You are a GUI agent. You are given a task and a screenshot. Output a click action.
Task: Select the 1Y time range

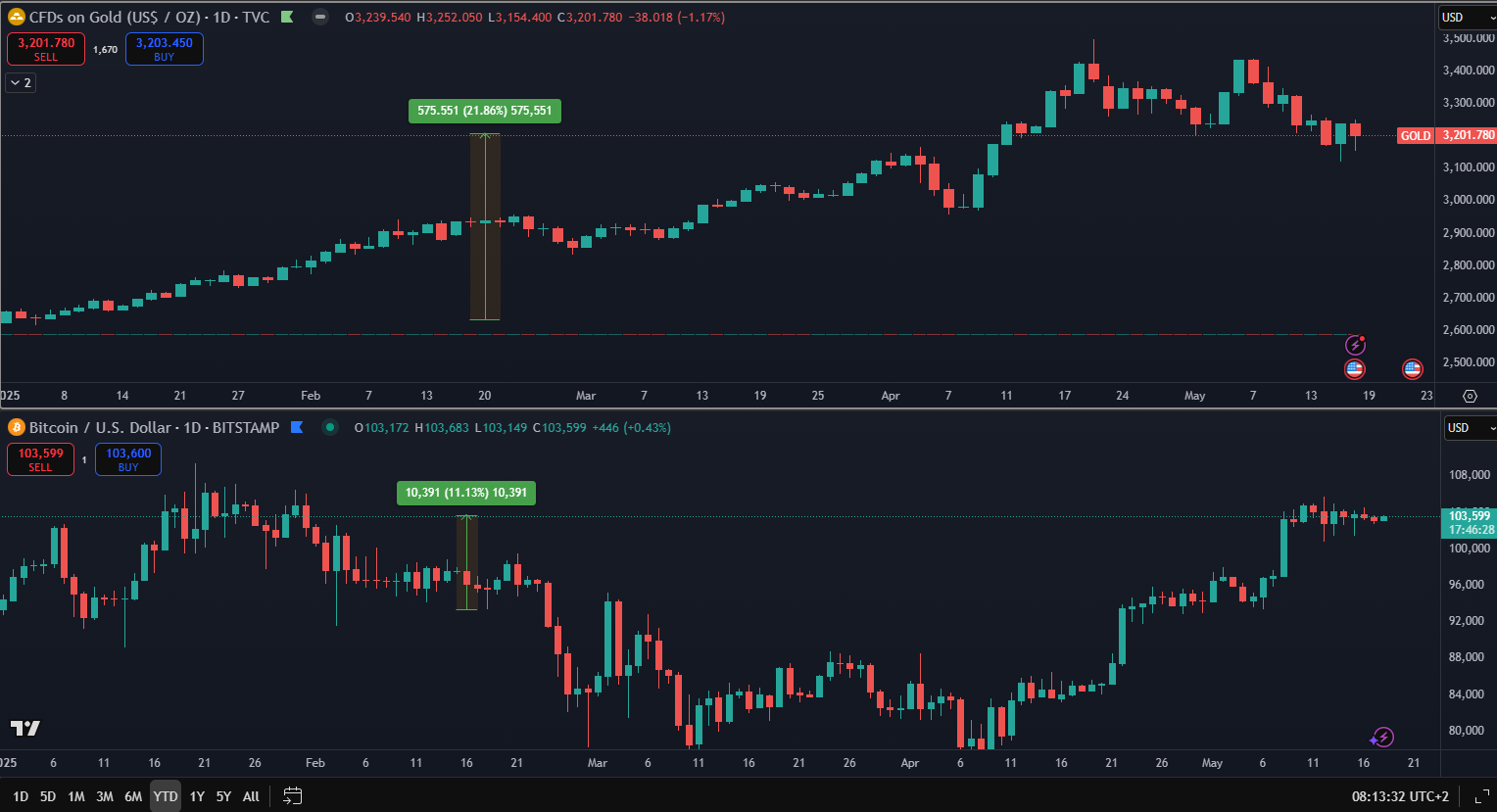pos(197,796)
